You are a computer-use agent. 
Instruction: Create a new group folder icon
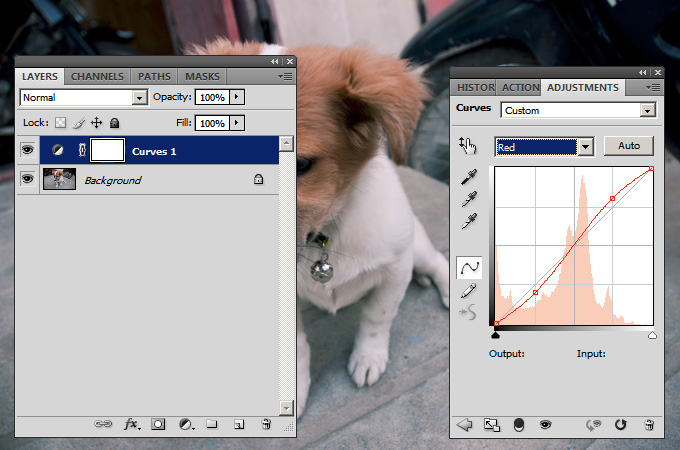click(x=212, y=424)
